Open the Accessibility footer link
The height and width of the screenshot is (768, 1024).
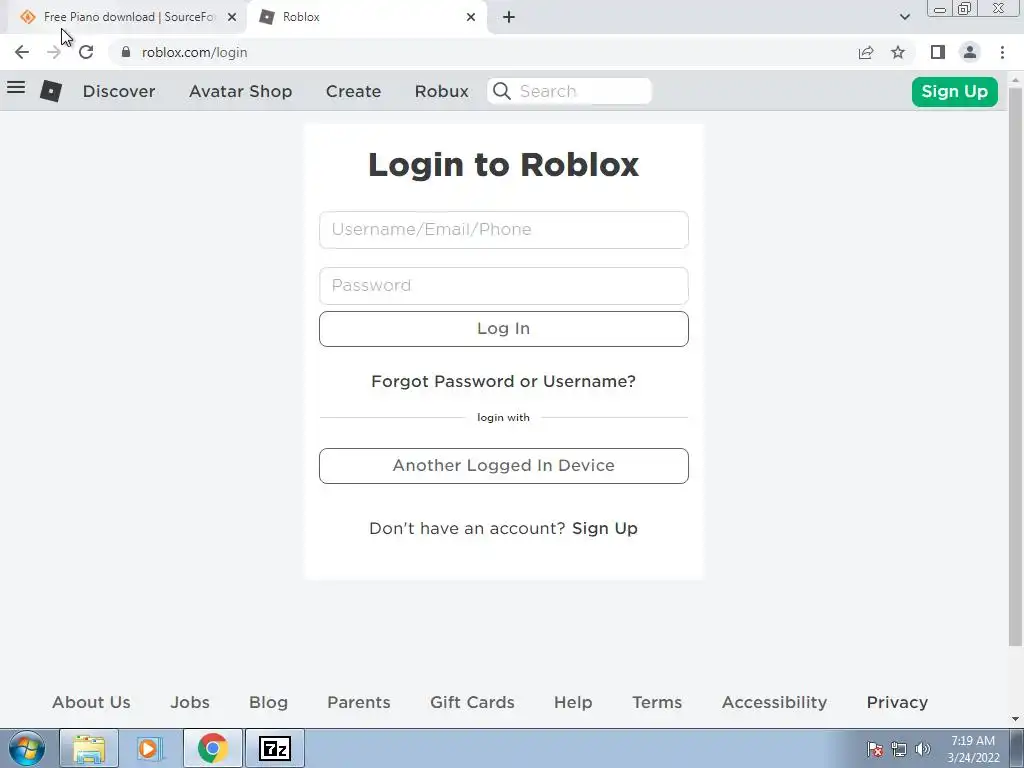(775, 702)
